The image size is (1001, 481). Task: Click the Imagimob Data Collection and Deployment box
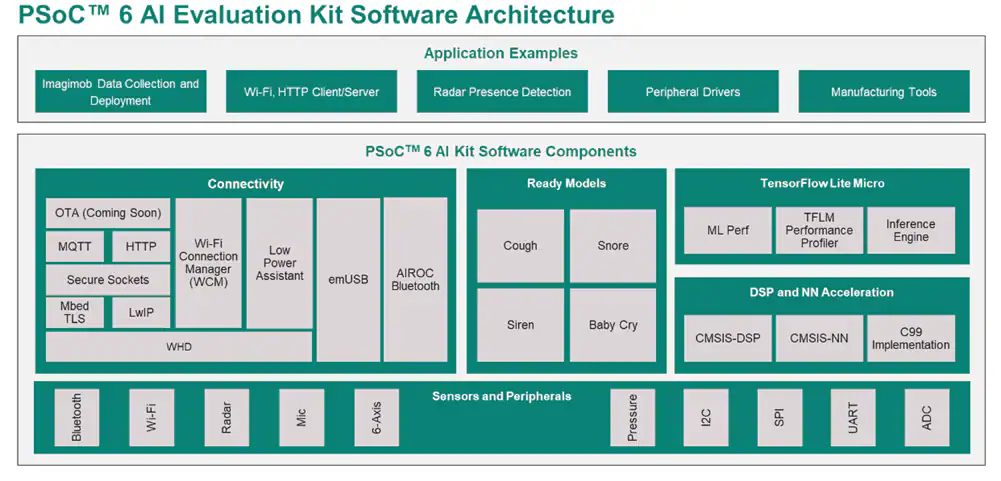pyautogui.click(x=121, y=91)
